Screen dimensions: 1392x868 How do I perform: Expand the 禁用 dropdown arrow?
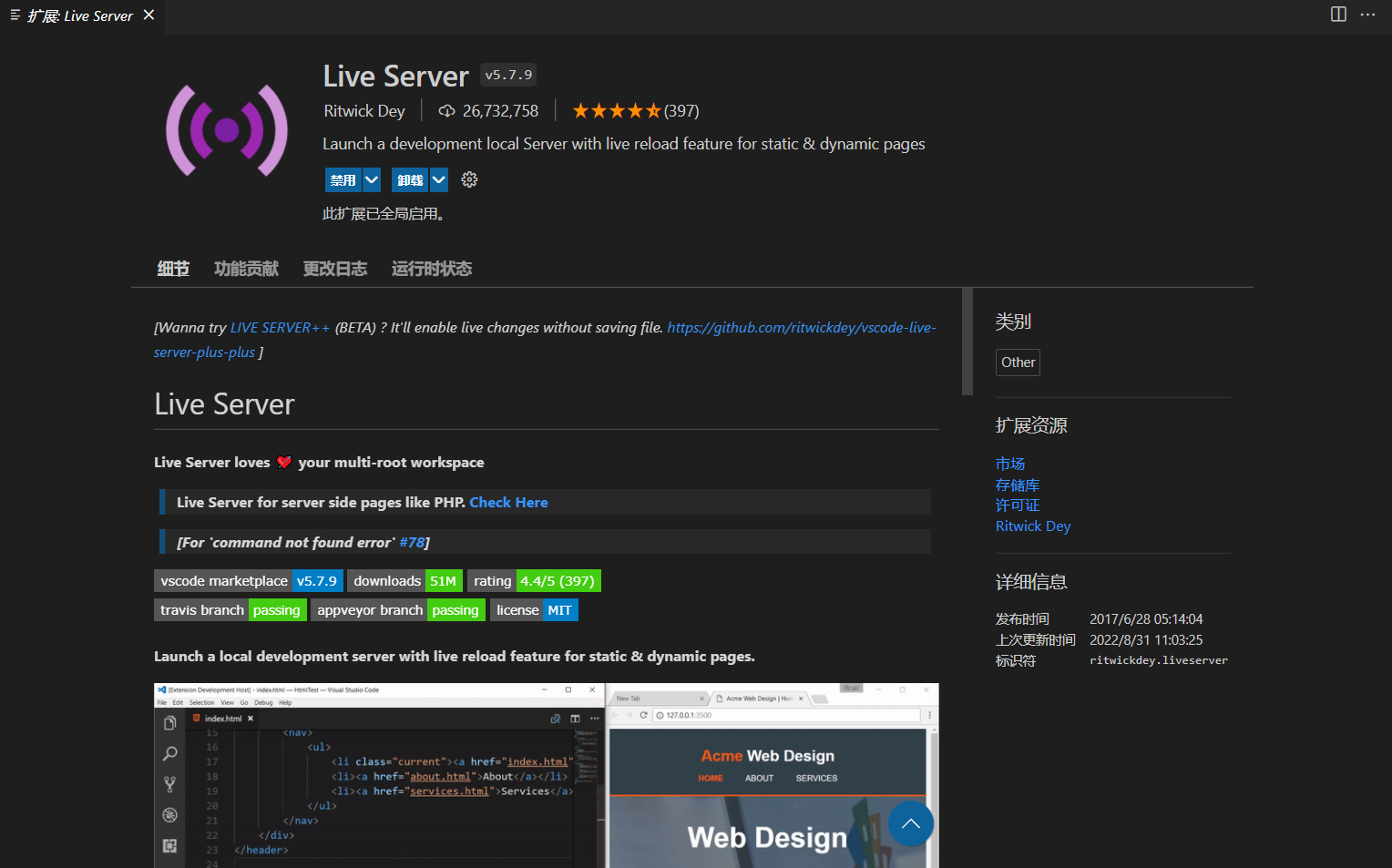coord(372,180)
